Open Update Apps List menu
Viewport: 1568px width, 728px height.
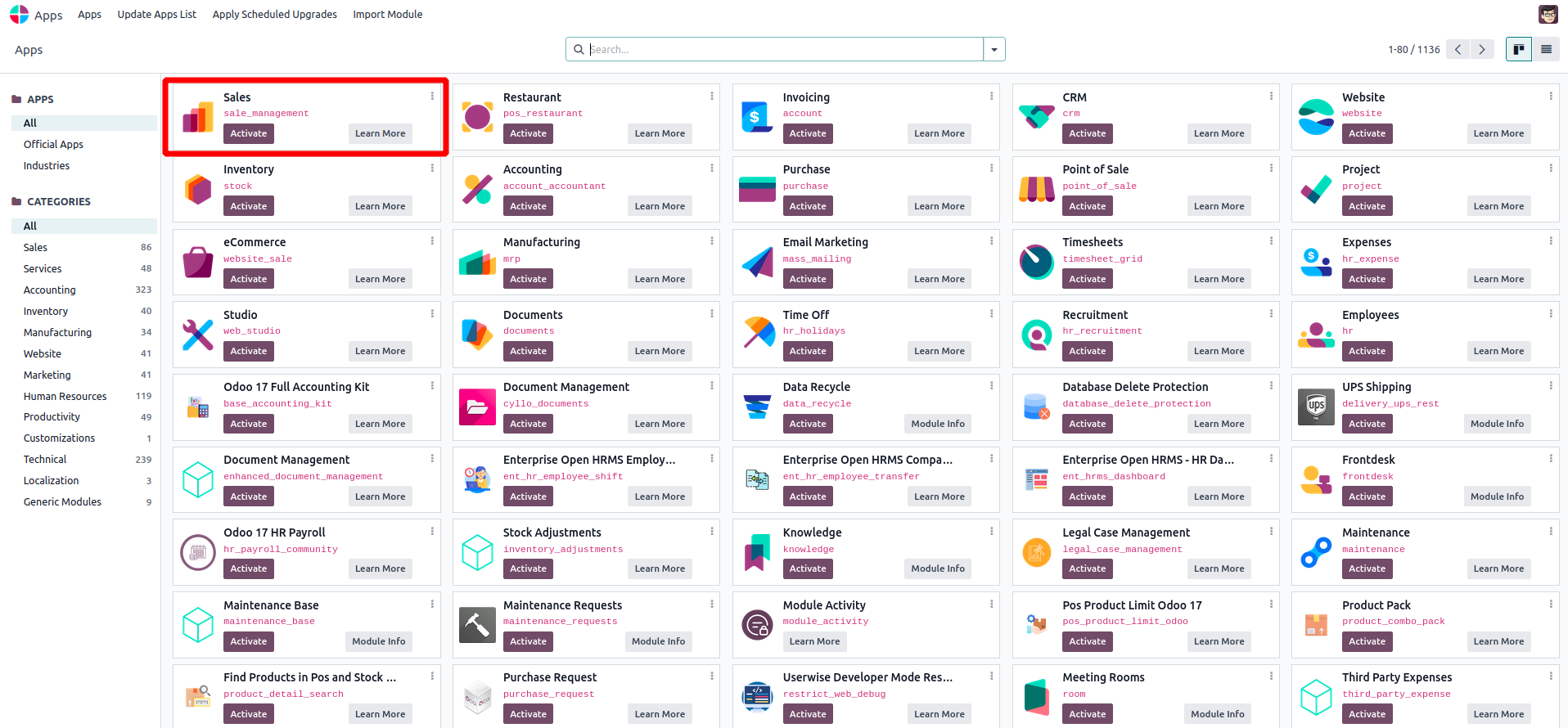click(x=156, y=15)
